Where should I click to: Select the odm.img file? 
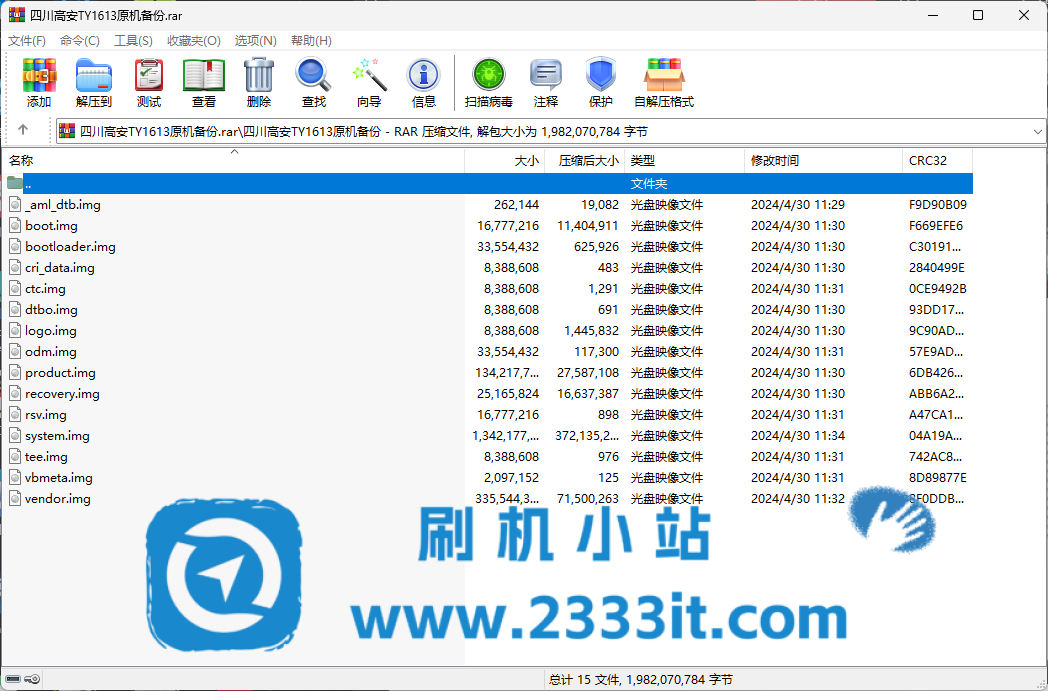click(51, 352)
